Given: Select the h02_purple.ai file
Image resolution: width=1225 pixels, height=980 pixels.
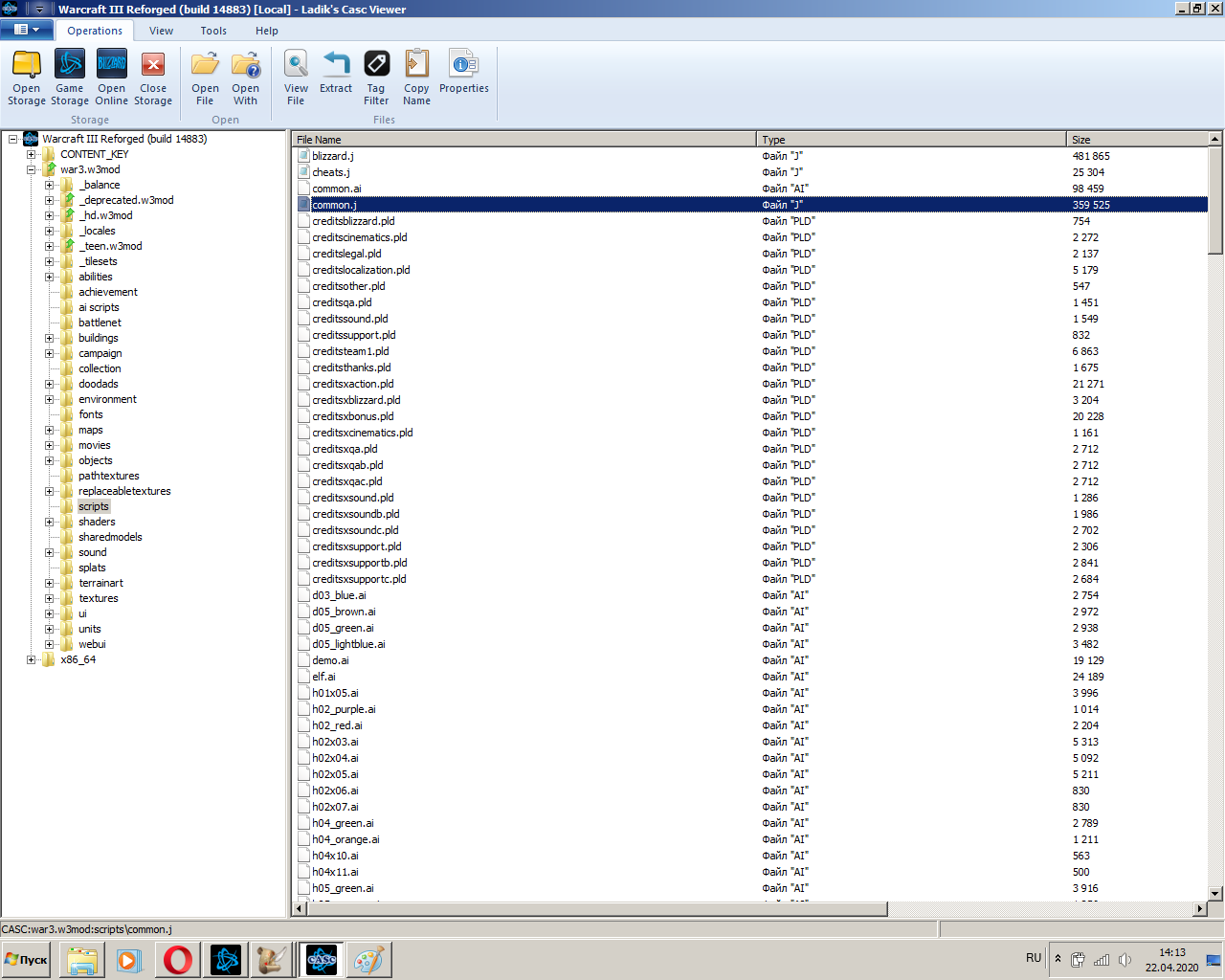Looking at the screenshot, I should coord(344,709).
